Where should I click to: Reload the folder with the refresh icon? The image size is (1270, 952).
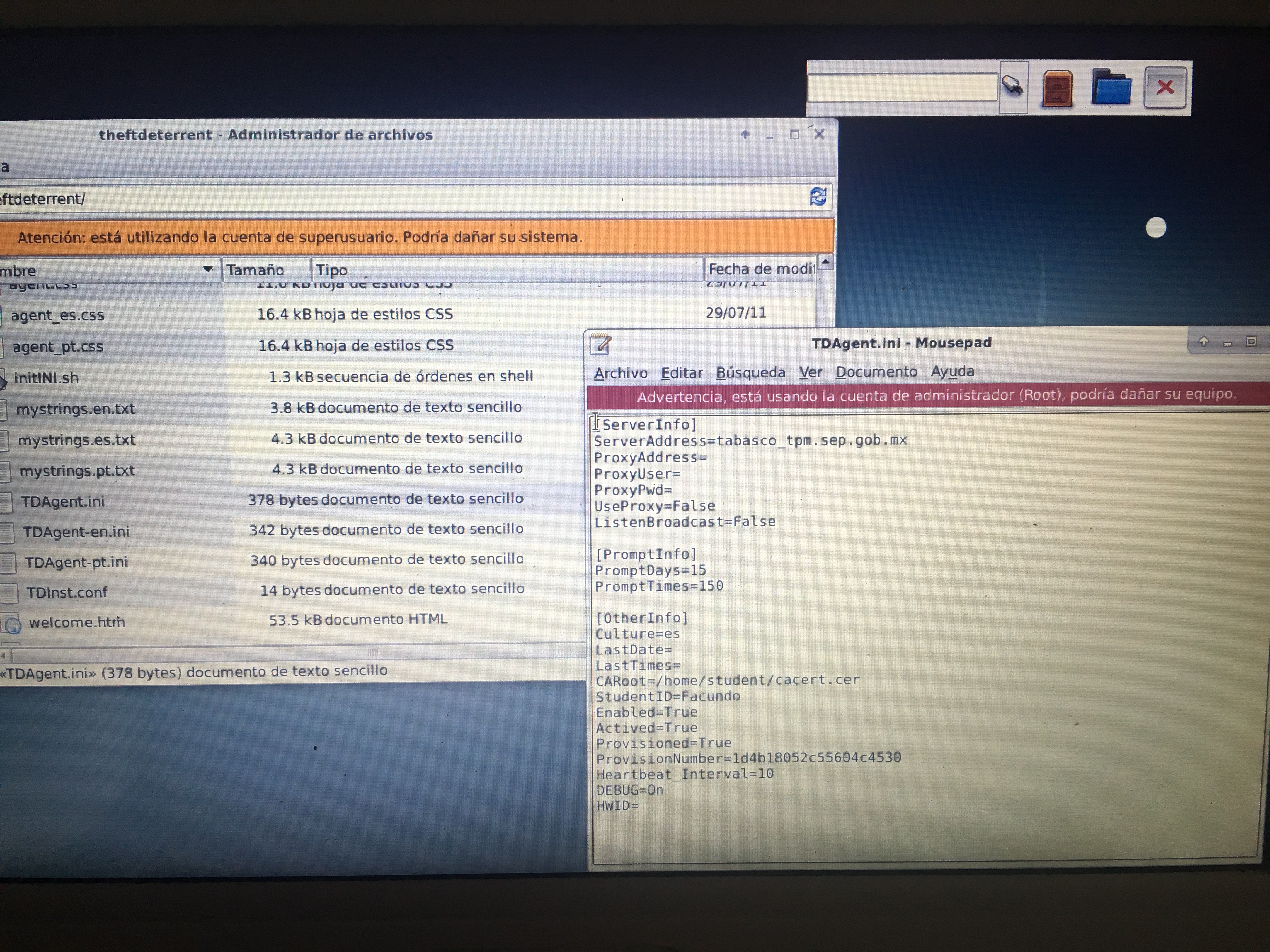click(818, 197)
